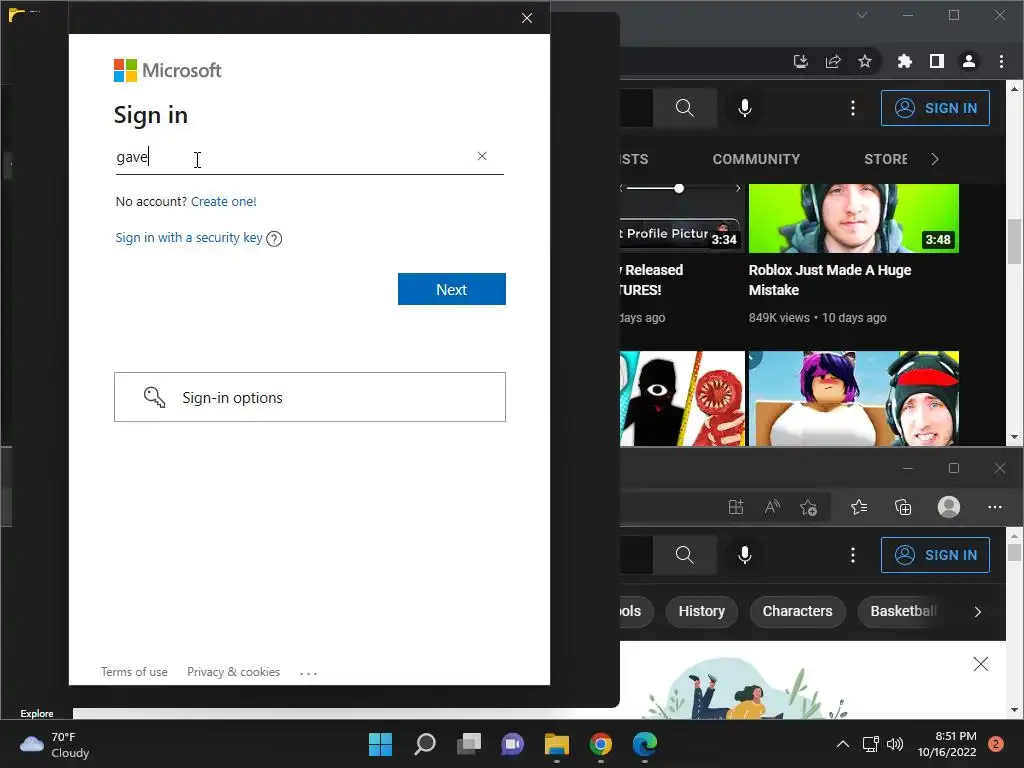This screenshot has width=1024, height=768.
Task: Start voice search in Chrome window
Action: tap(744, 108)
